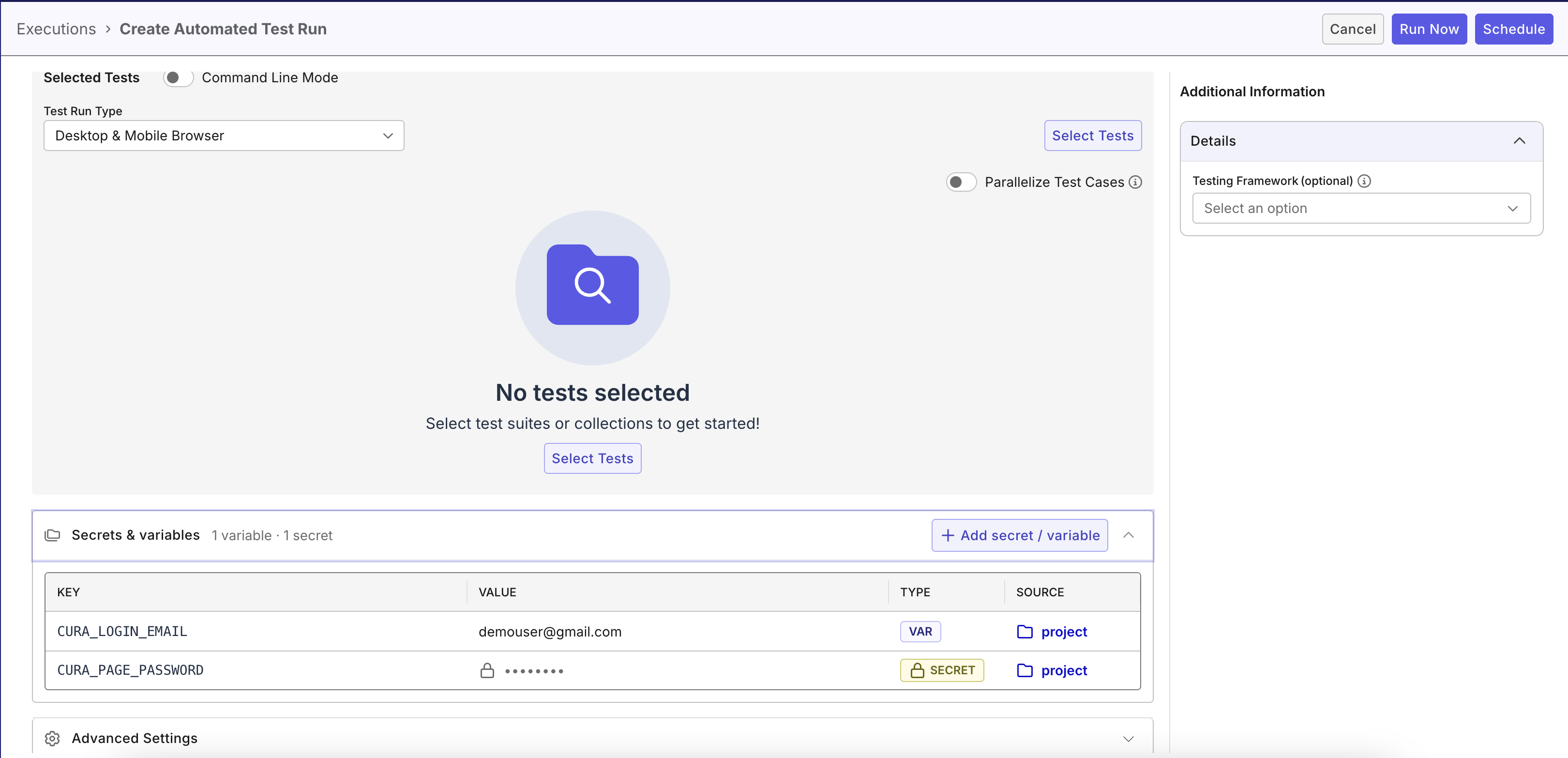Enable Command Line Mode toggle
The height and width of the screenshot is (758, 1568).
click(x=178, y=78)
